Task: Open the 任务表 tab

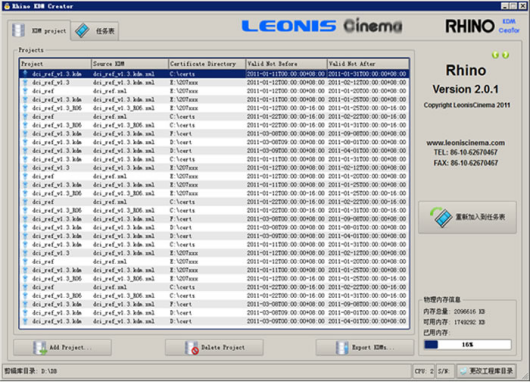Action: (95, 31)
